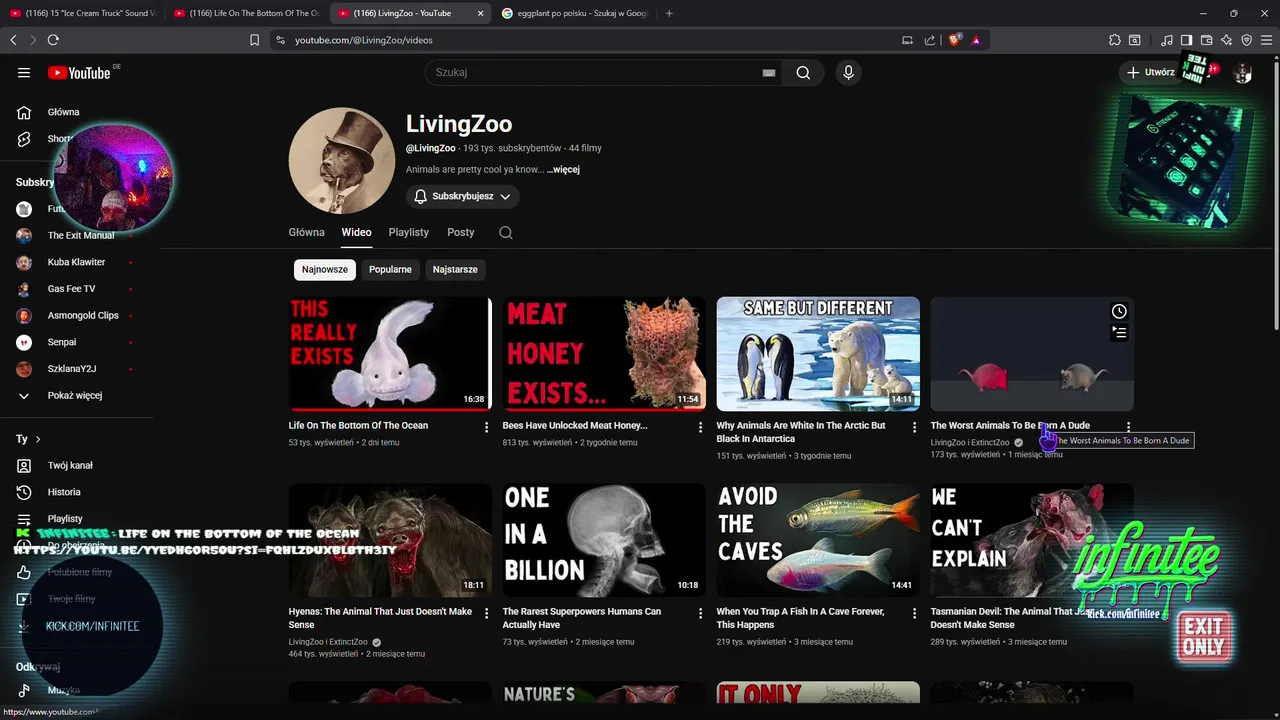Image resolution: width=1280 pixels, height=720 pixels.
Task: Bookmark this page with the bookmark icon
Action: (x=254, y=40)
